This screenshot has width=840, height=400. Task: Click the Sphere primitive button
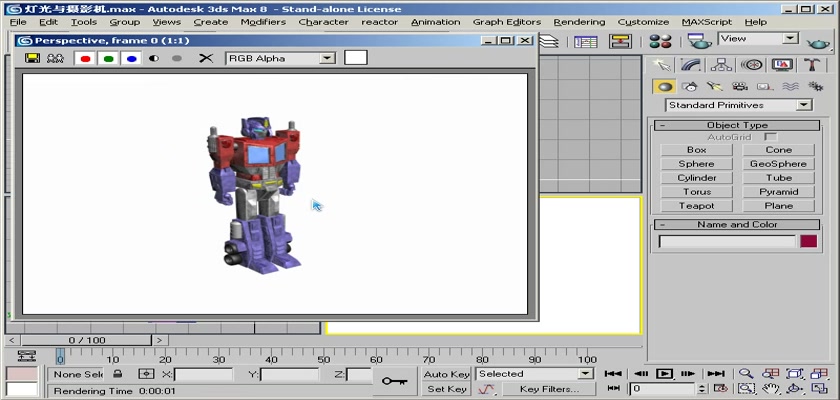tap(696, 164)
